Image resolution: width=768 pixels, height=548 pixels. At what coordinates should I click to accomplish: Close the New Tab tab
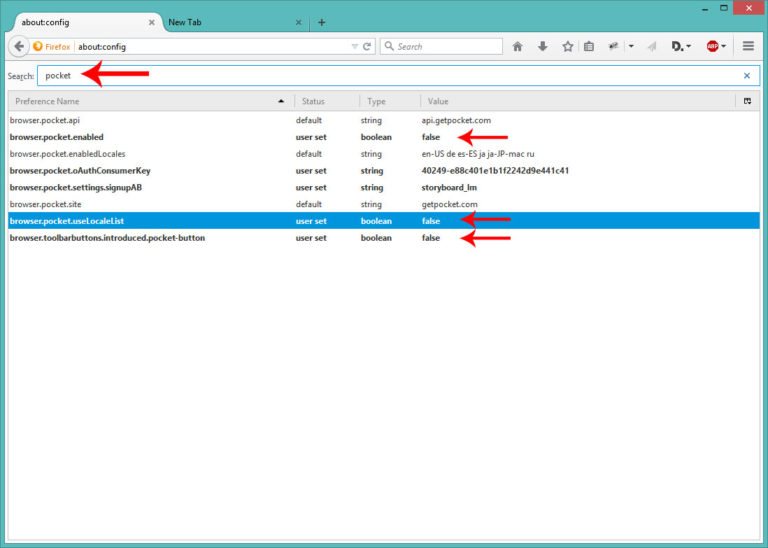pos(298,23)
